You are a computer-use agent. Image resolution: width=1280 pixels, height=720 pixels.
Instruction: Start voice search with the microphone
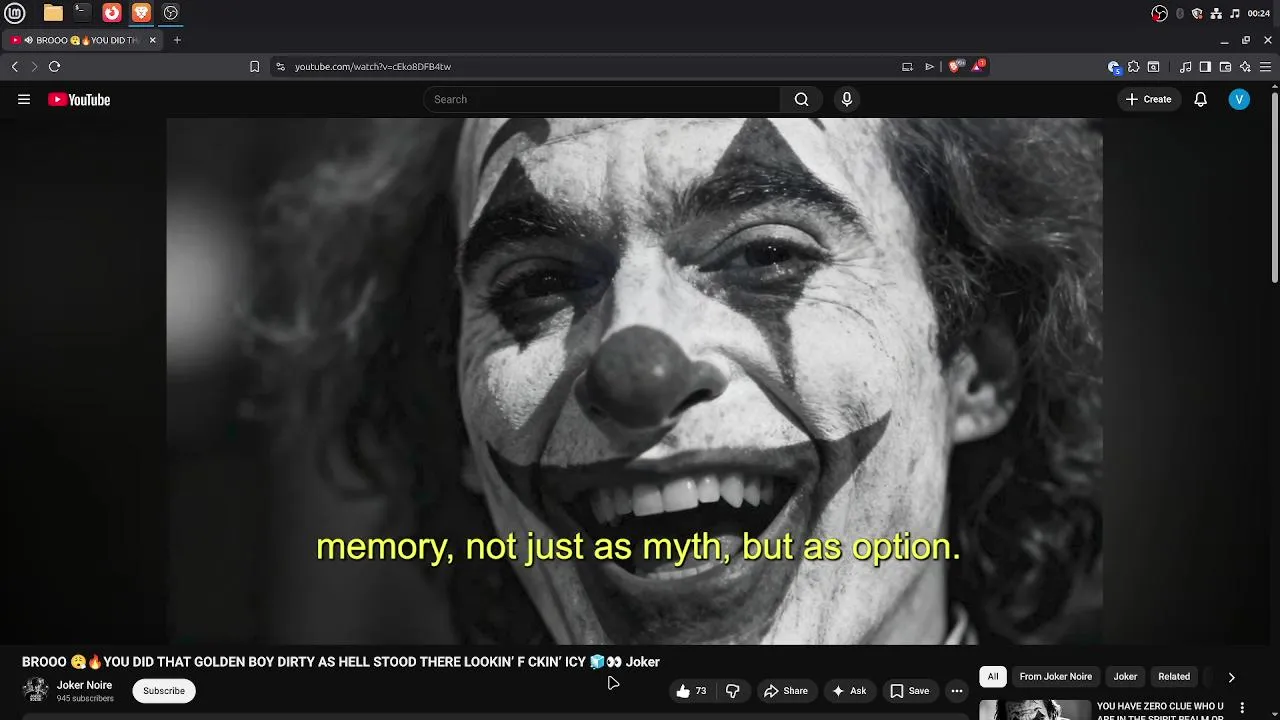pyautogui.click(x=847, y=99)
